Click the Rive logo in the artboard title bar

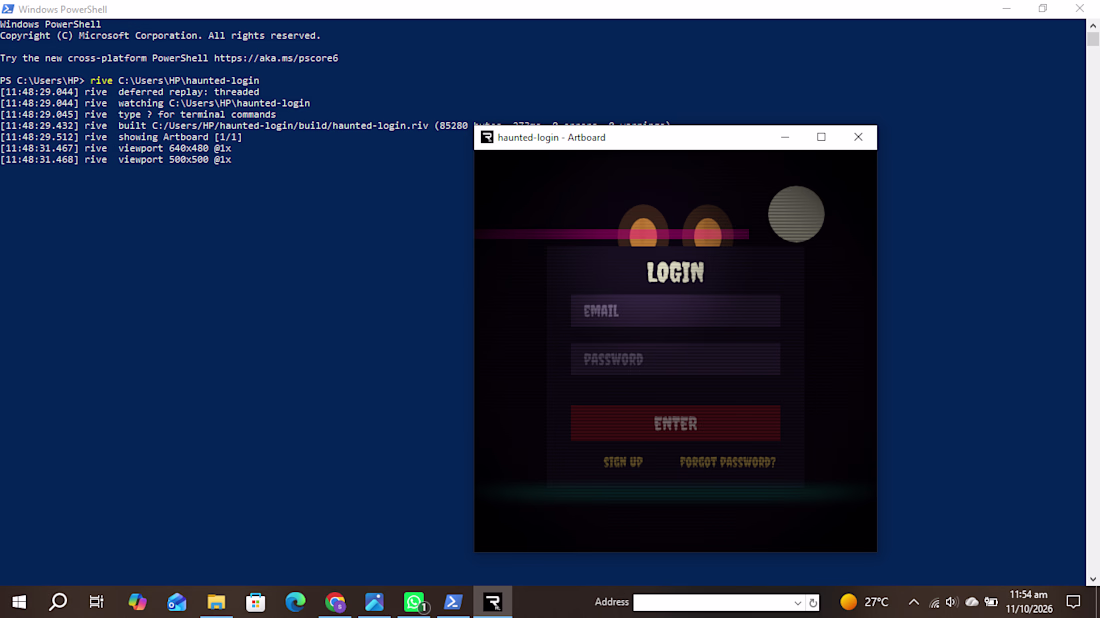click(x=487, y=137)
